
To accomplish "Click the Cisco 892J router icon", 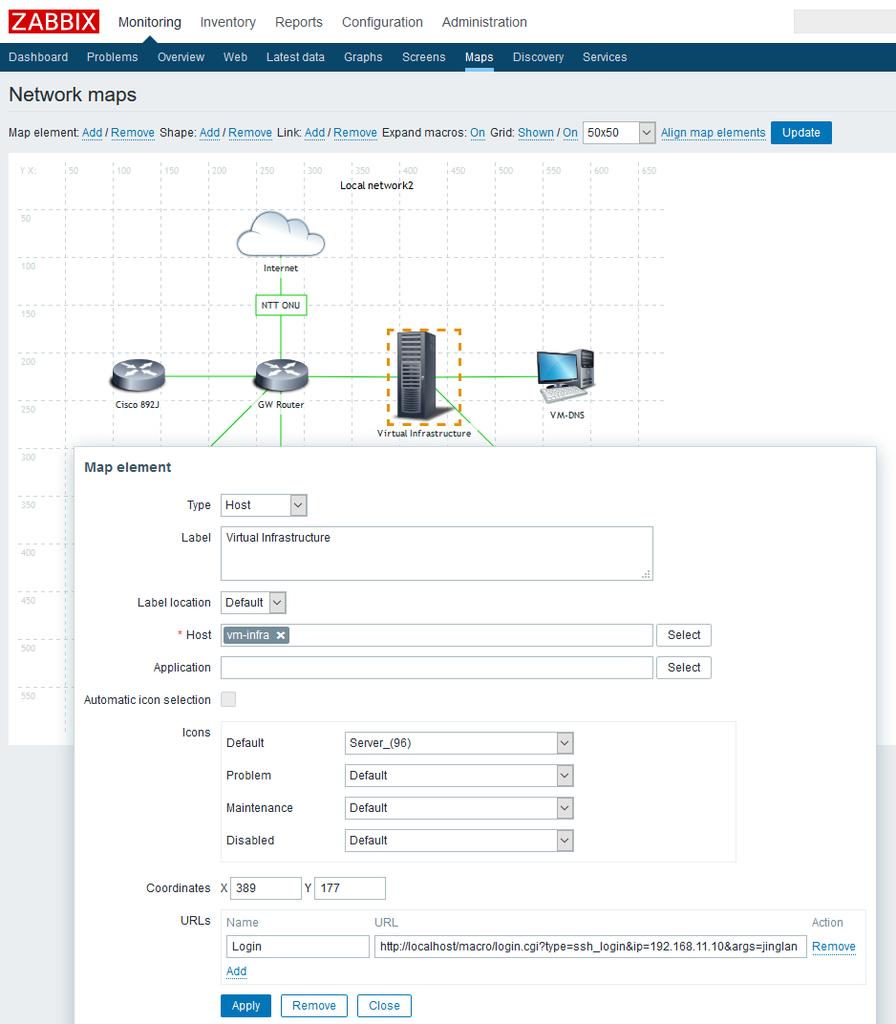I will pyautogui.click(x=138, y=376).
